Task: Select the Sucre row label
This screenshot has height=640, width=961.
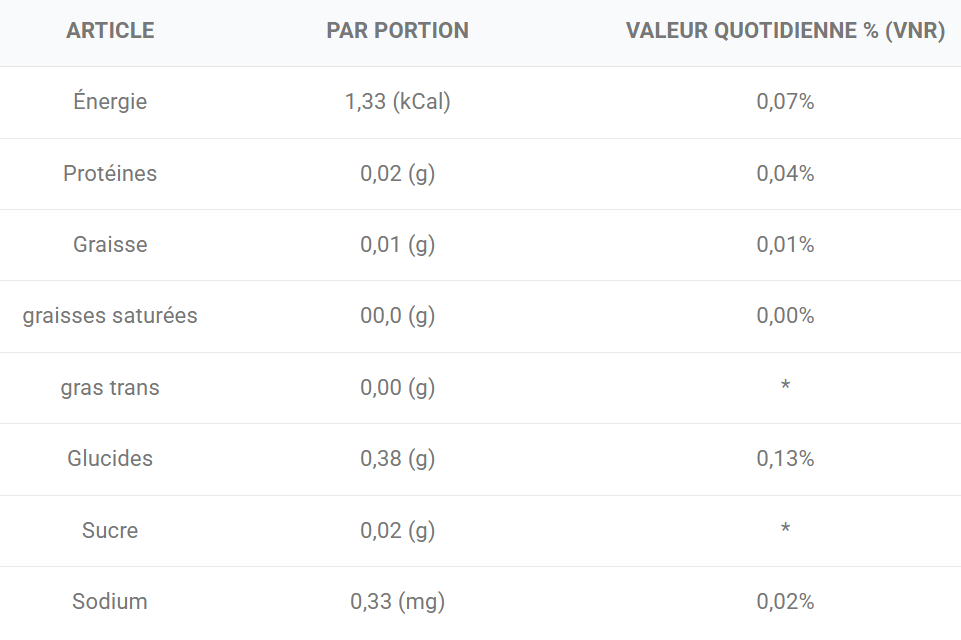Action: (x=110, y=530)
